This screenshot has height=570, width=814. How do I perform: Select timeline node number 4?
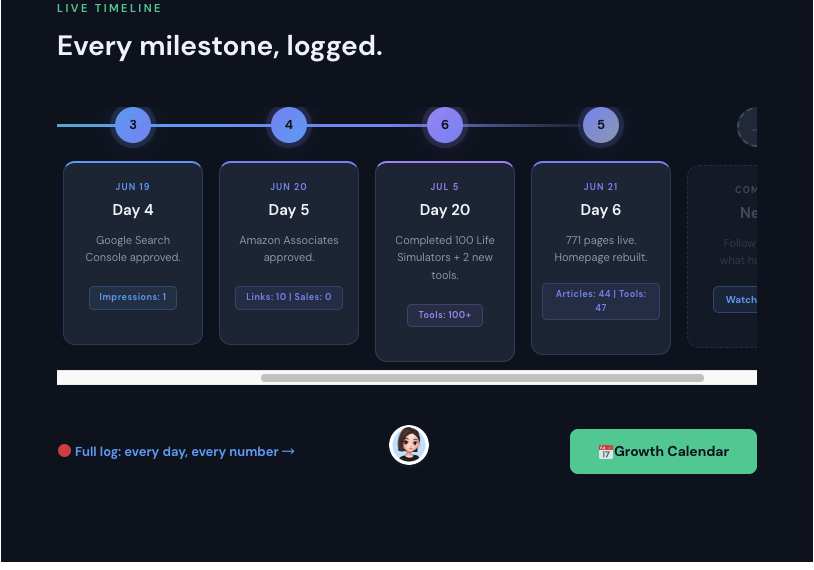(289, 125)
